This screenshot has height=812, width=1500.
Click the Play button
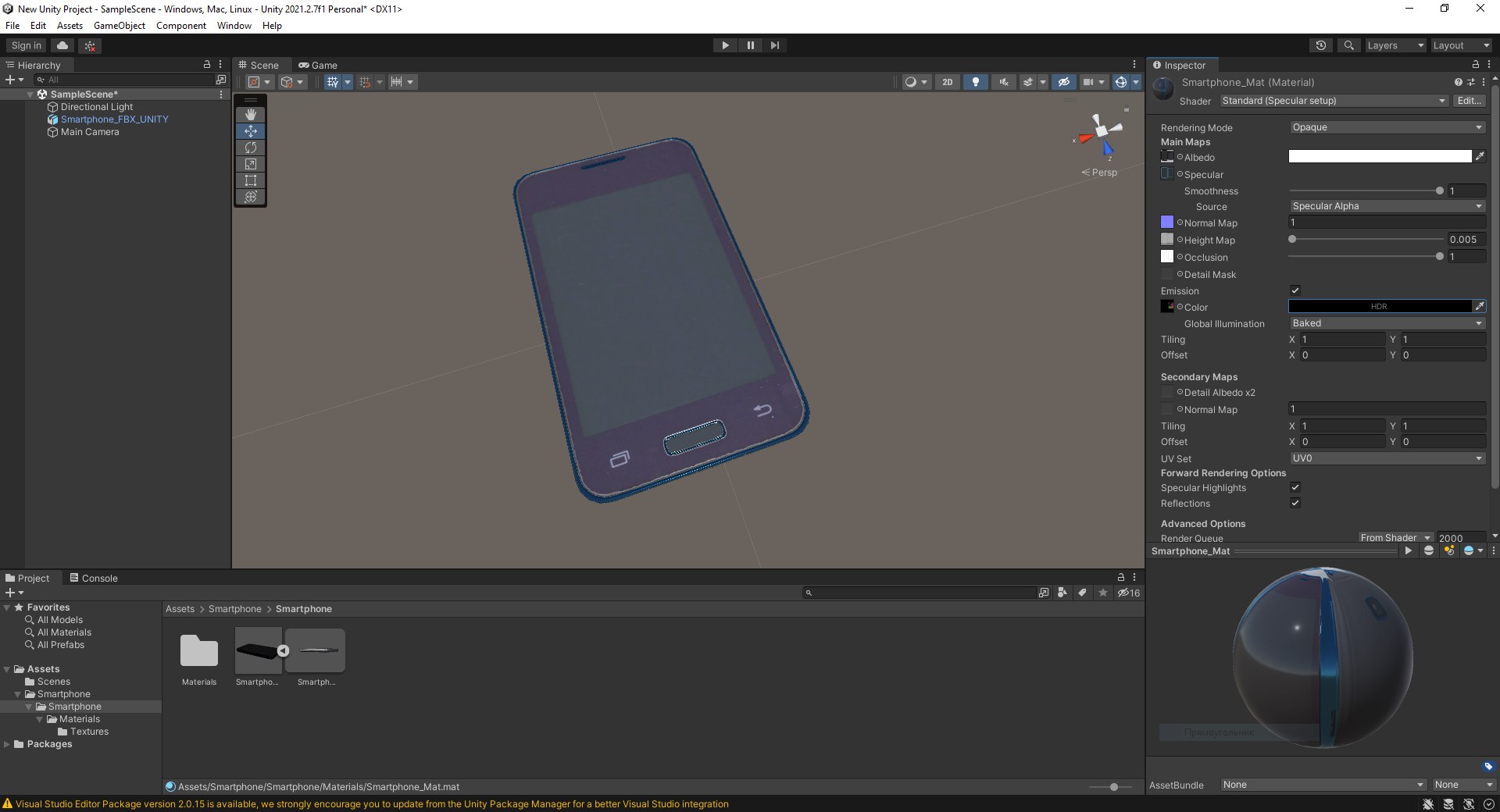point(725,45)
